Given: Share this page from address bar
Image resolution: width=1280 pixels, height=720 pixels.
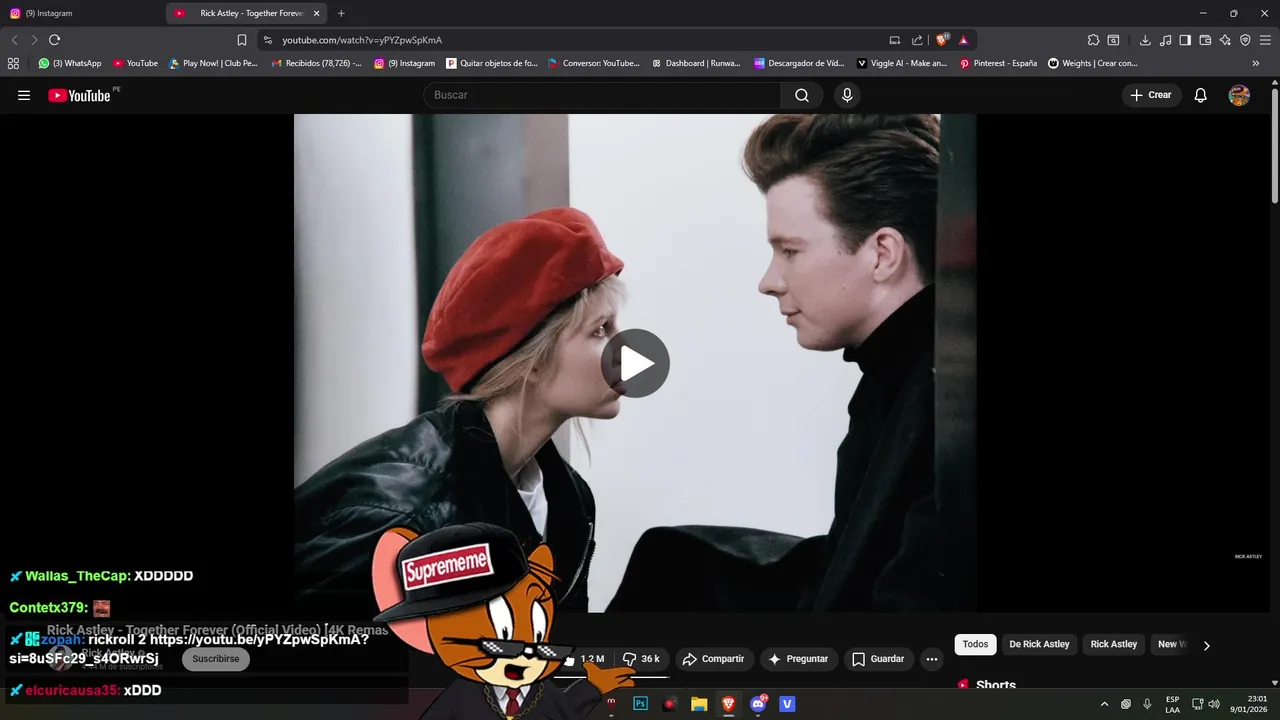Looking at the screenshot, I should pos(917,40).
